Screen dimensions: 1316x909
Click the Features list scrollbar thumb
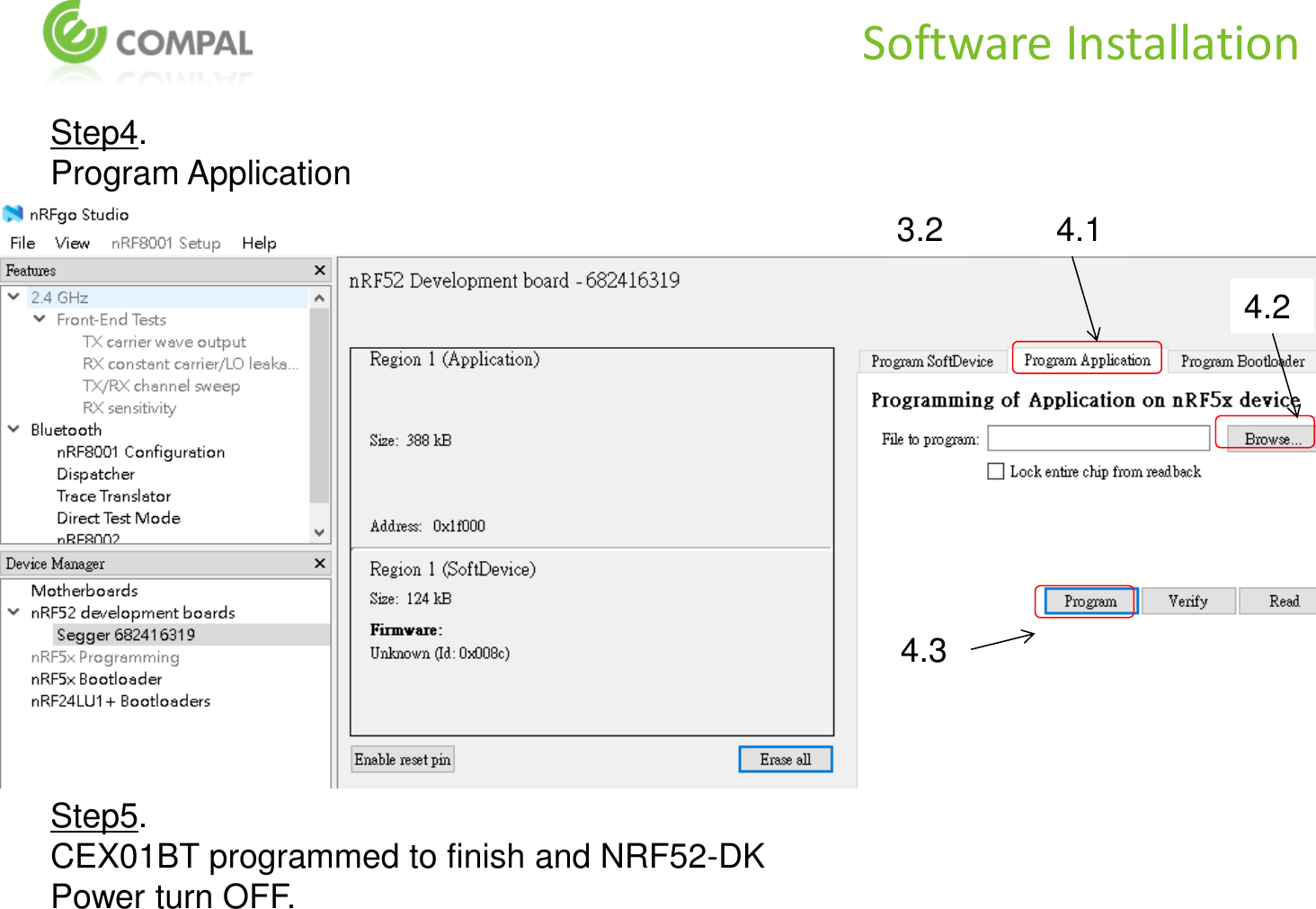pos(319,405)
